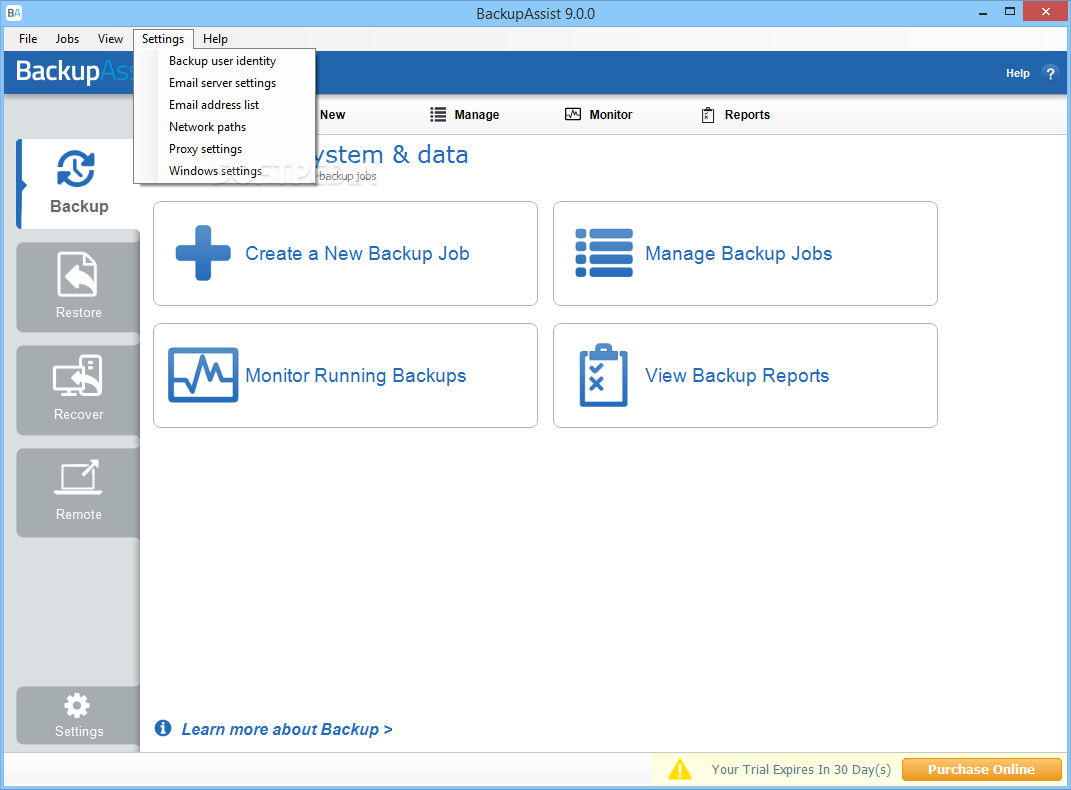This screenshot has height=790, width=1071.
Task: Open the Help menu in menu bar
Action: (215, 39)
